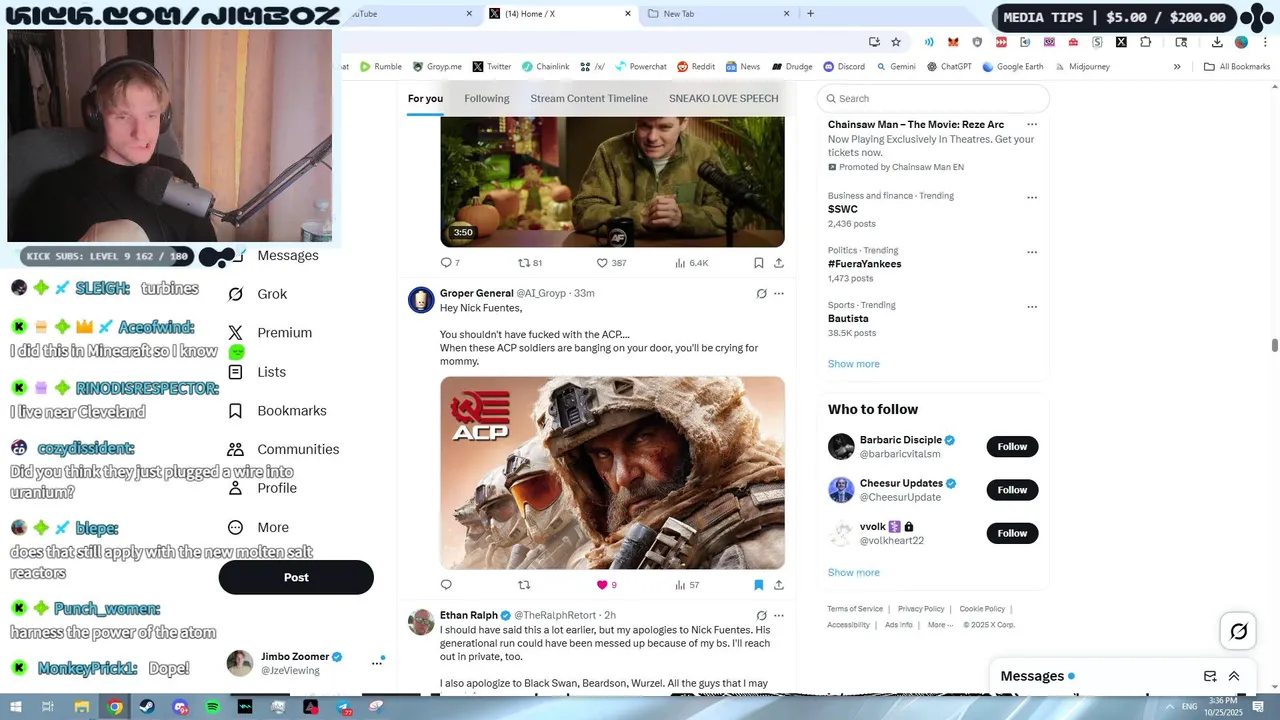
Task: Open the Rumble bookmark
Action: coord(380,67)
